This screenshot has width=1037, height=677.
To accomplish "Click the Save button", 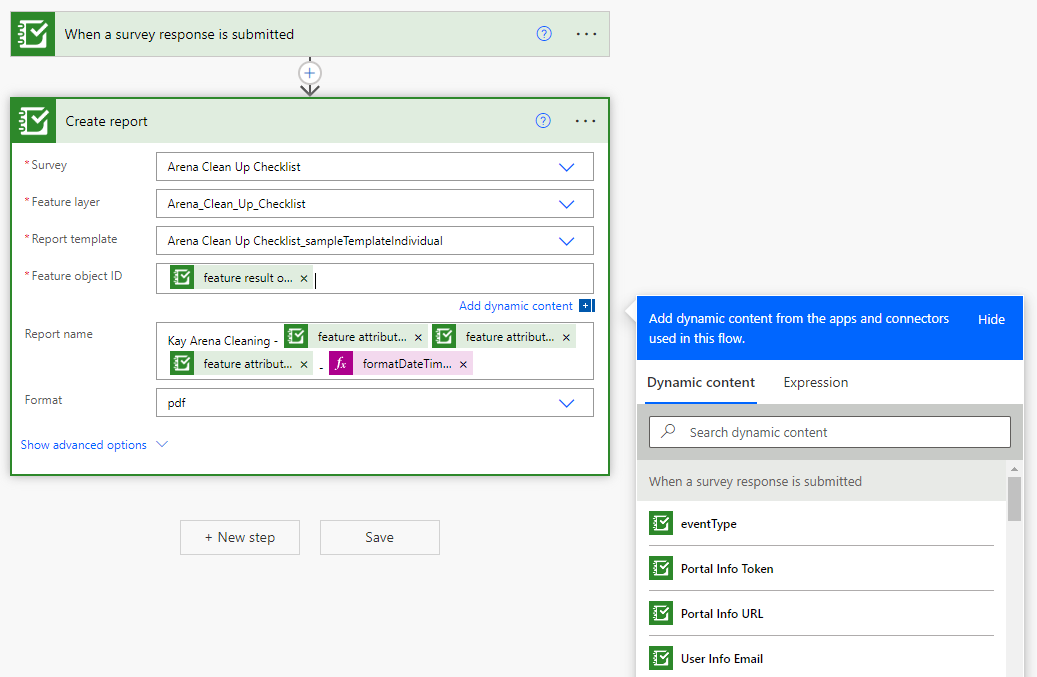I will tap(379, 537).
